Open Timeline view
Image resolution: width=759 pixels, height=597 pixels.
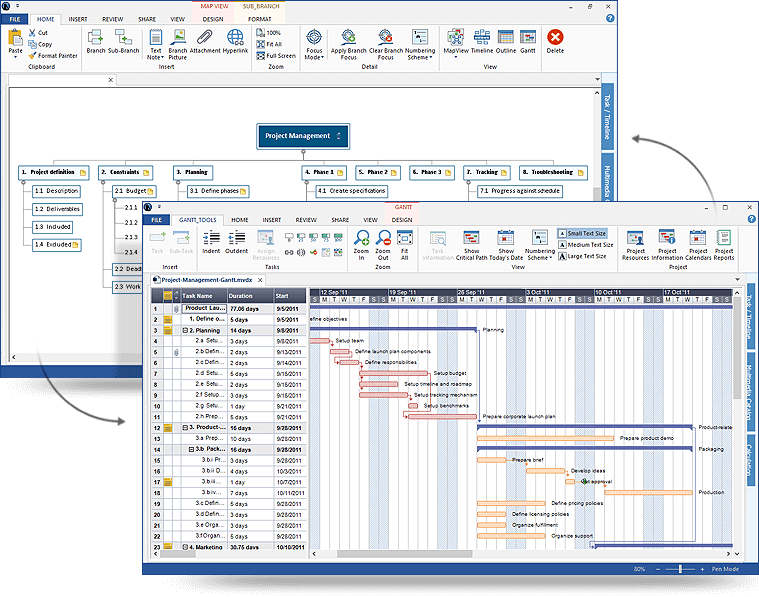coord(482,41)
